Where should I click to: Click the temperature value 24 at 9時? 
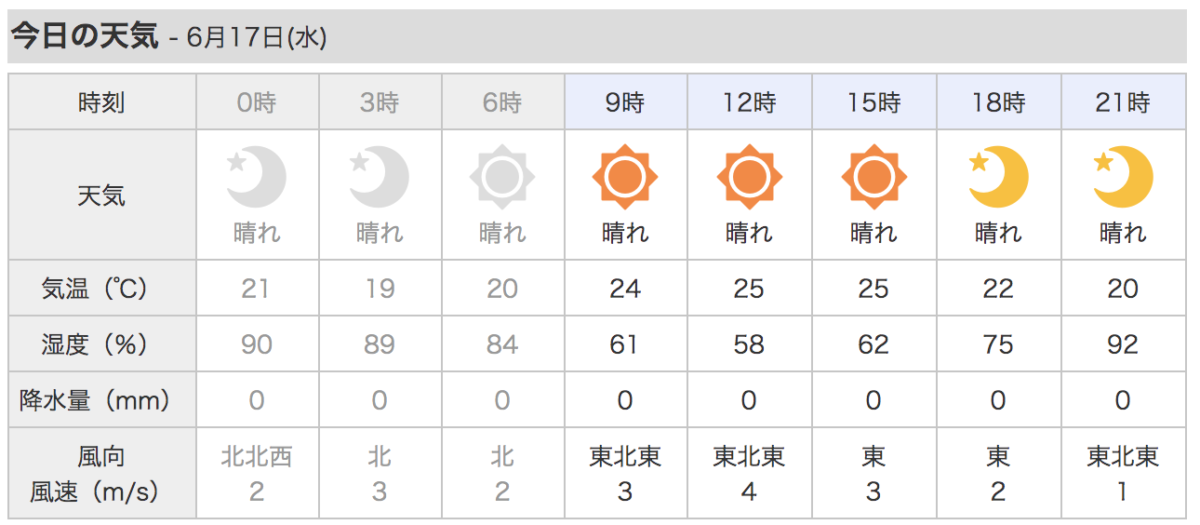625,289
